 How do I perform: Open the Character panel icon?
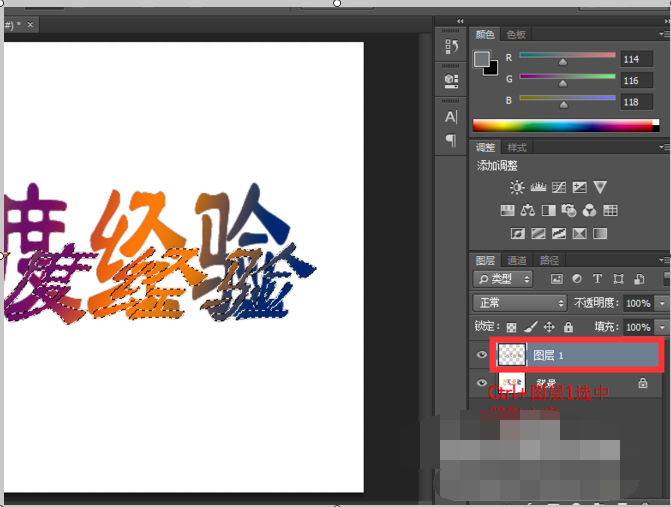point(451,117)
